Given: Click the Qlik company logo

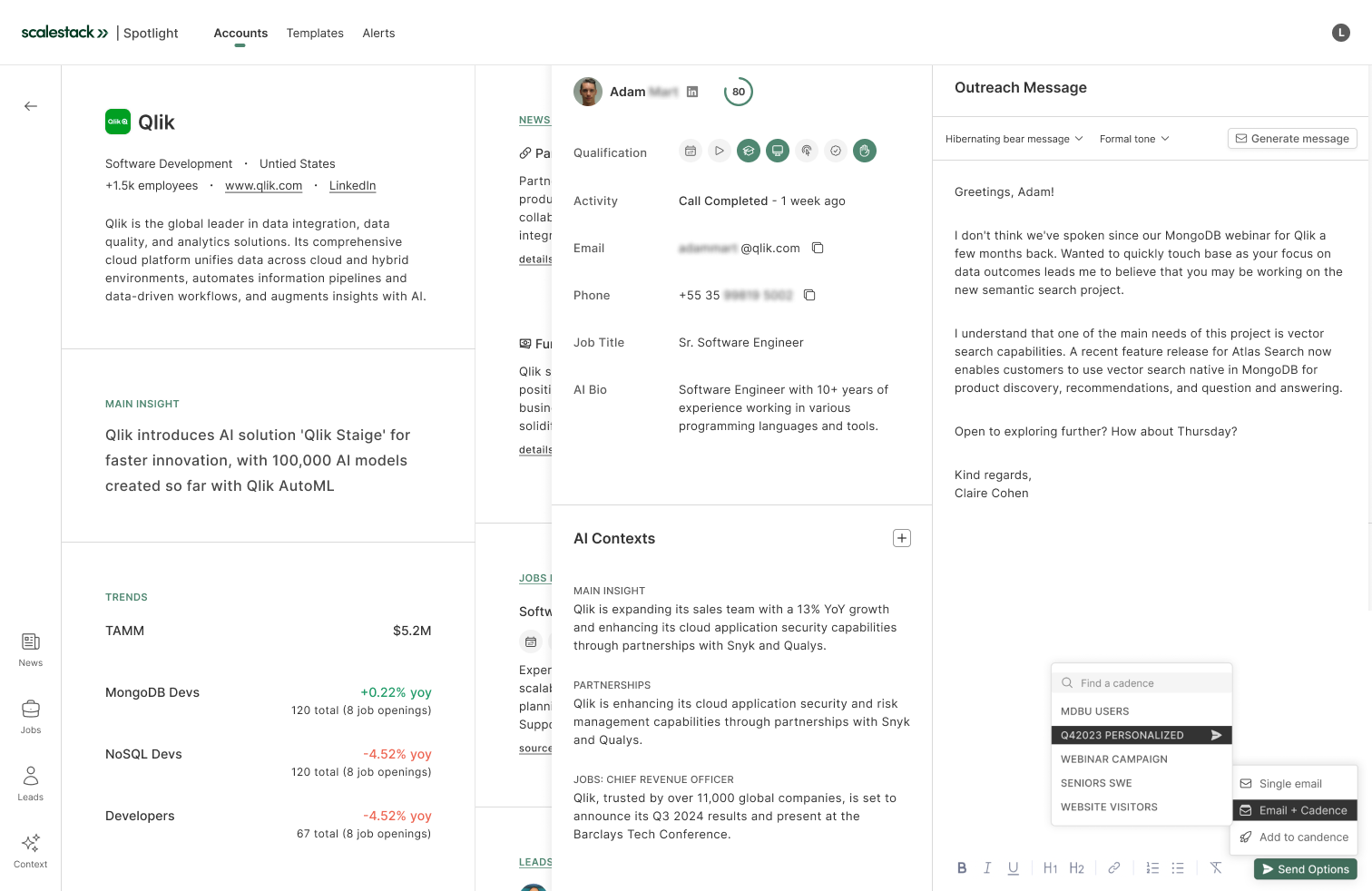Looking at the screenshot, I should click(x=118, y=122).
